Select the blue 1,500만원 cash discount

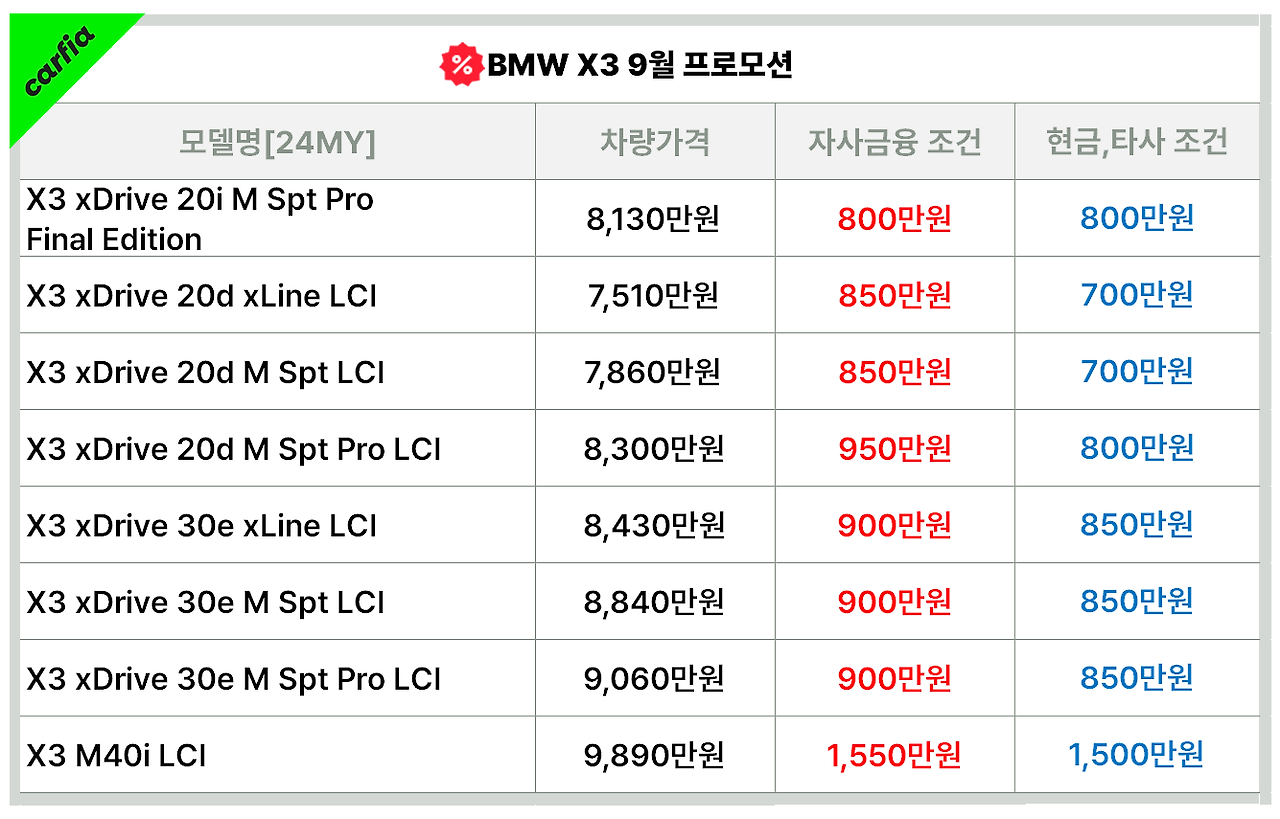[x=1136, y=756]
